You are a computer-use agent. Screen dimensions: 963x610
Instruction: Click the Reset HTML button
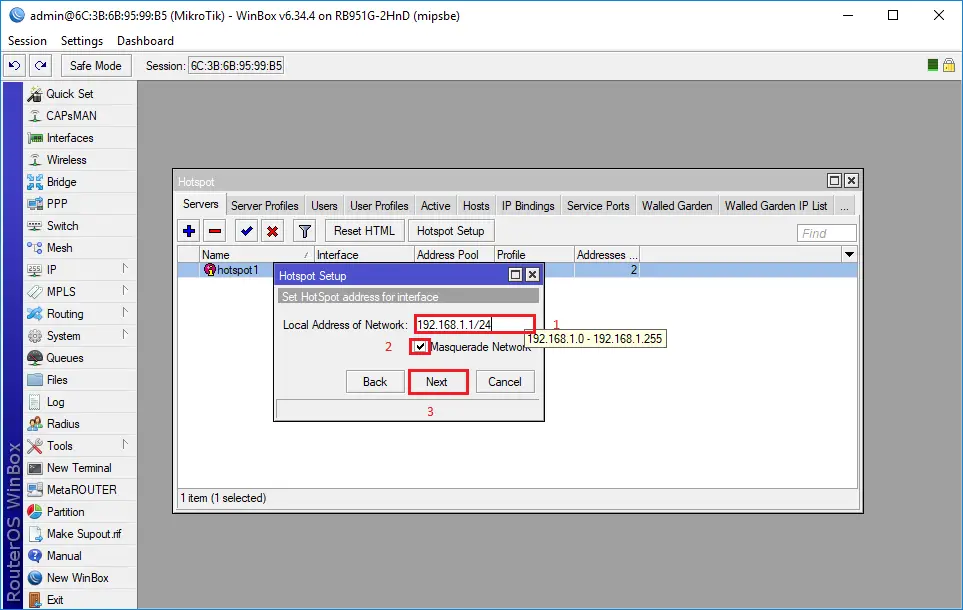coord(364,231)
